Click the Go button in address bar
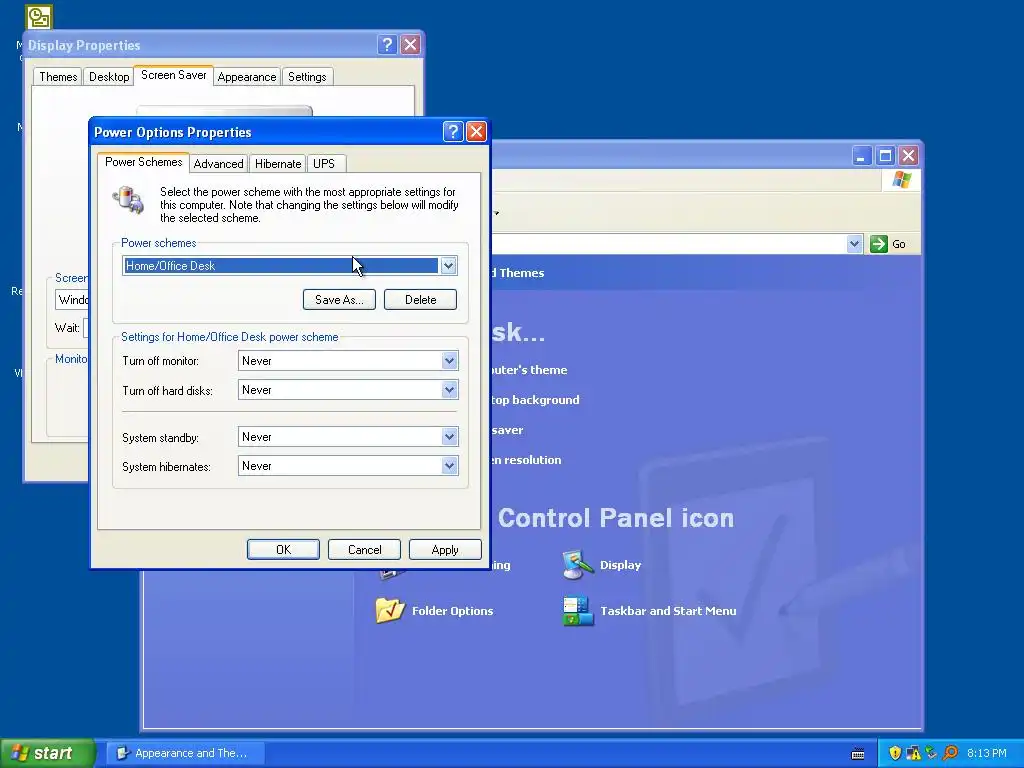The image size is (1024, 768). tap(891, 244)
